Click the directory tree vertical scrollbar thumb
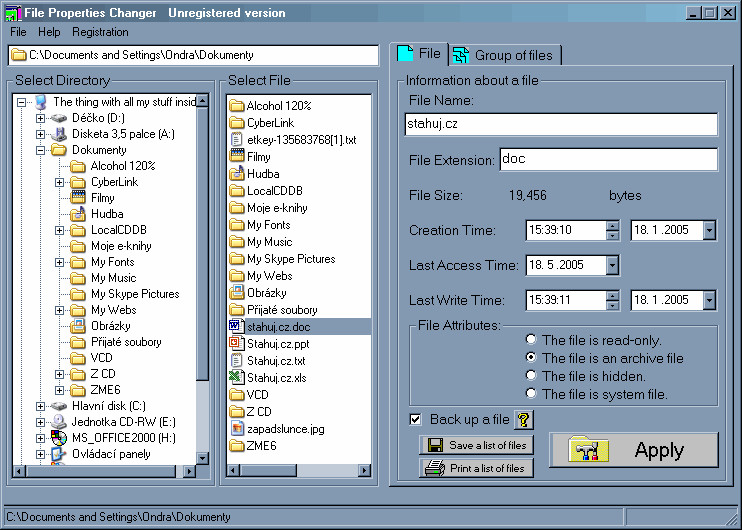The height and width of the screenshot is (530, 742). coord(202,244)
